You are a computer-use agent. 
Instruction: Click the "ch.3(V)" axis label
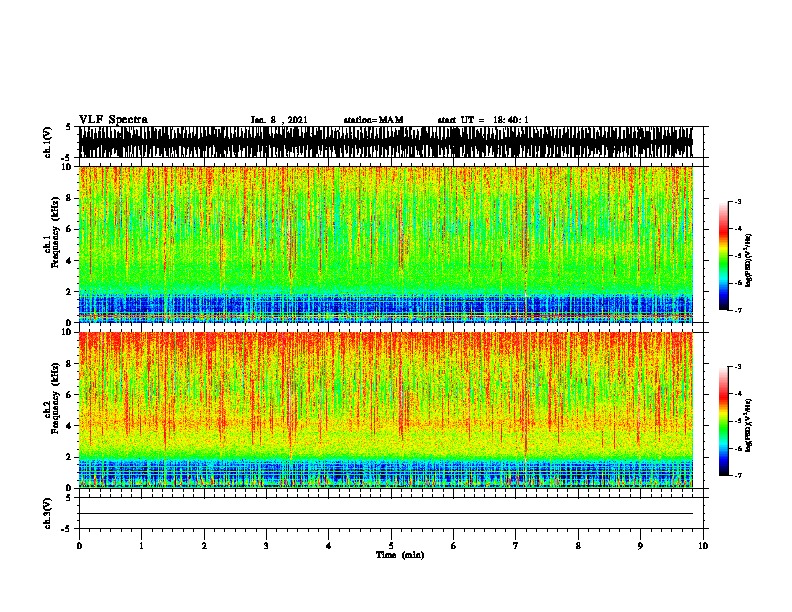[47, 513]
